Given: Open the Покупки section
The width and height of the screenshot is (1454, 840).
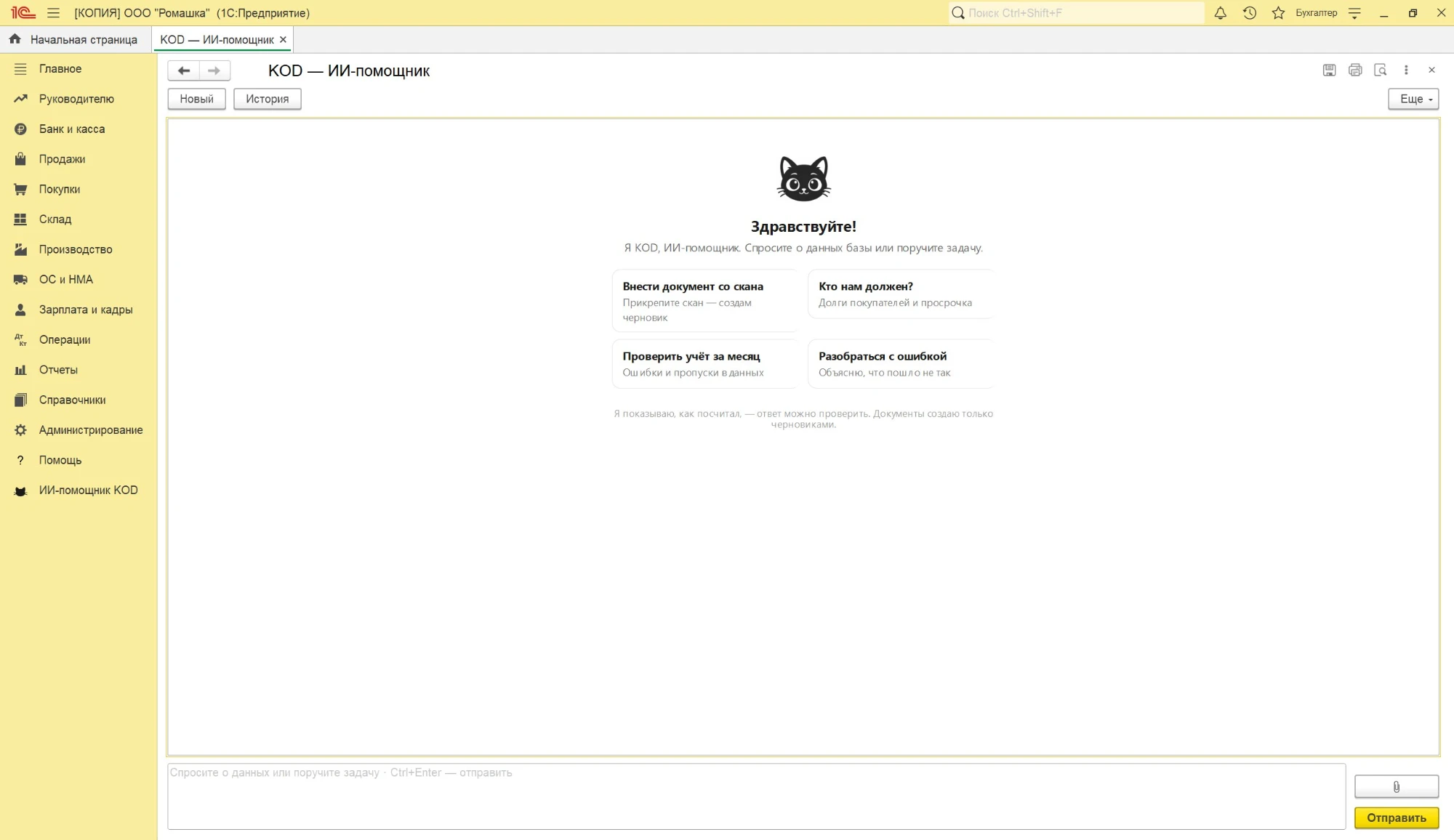Looking at the screenshot, I should pyautogui.click(x=79, y=190).
